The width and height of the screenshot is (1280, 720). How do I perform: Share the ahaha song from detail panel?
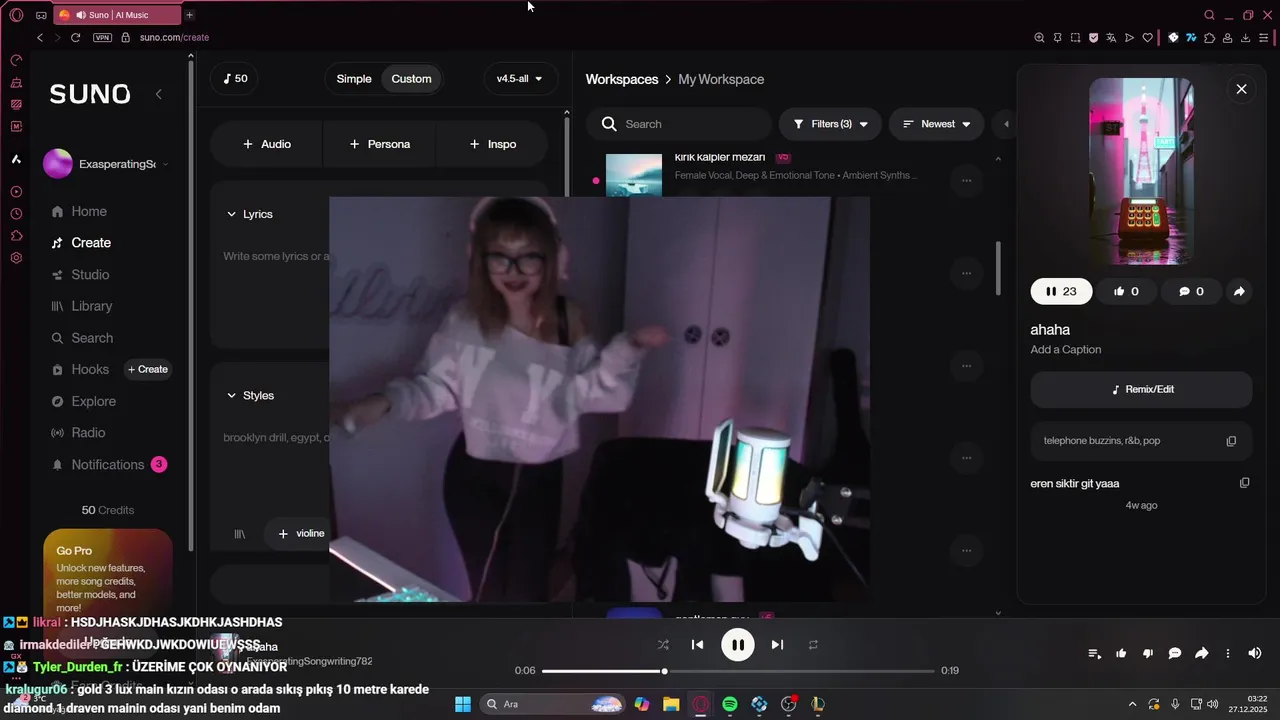[1238, 291]
